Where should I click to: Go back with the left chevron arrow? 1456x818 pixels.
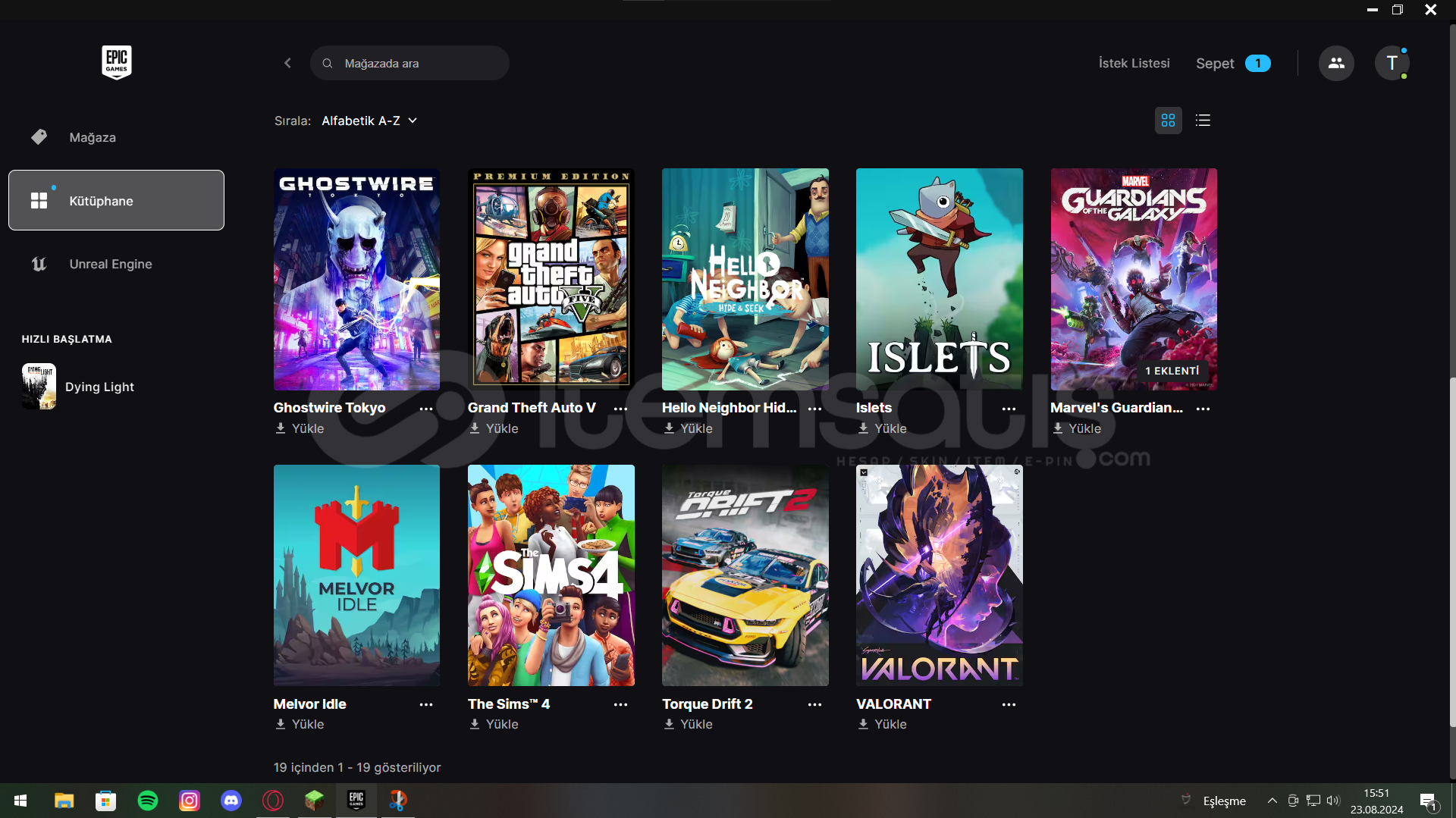pyautogui.click(x=287, y=63)
